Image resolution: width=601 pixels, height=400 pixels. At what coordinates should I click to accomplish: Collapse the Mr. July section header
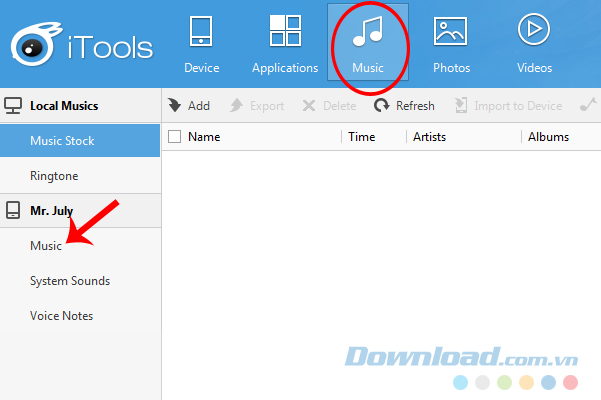[x=80, y=210]
